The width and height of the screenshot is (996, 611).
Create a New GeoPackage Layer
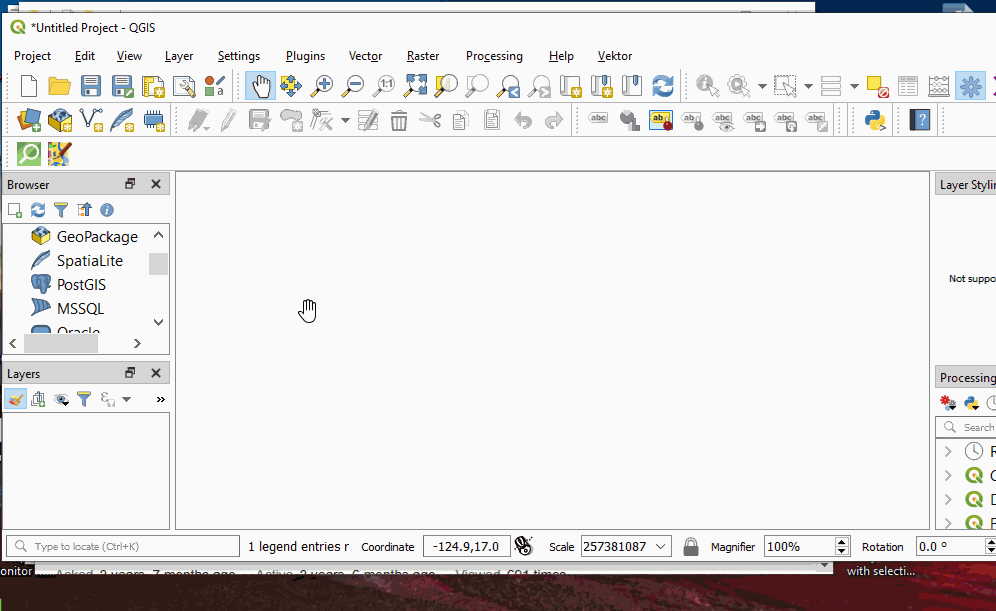(x=60, y=119)
